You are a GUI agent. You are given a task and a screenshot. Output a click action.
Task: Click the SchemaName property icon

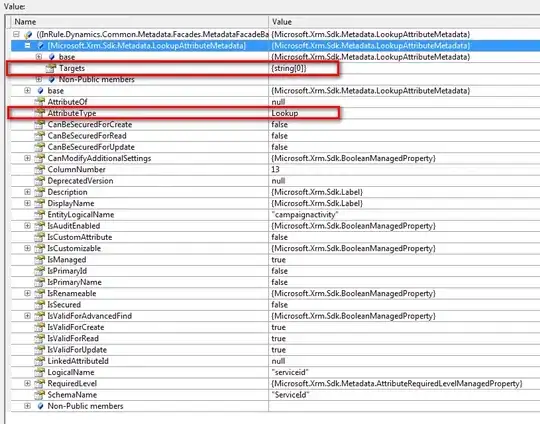pyautogui.click(x=40, y=395)
